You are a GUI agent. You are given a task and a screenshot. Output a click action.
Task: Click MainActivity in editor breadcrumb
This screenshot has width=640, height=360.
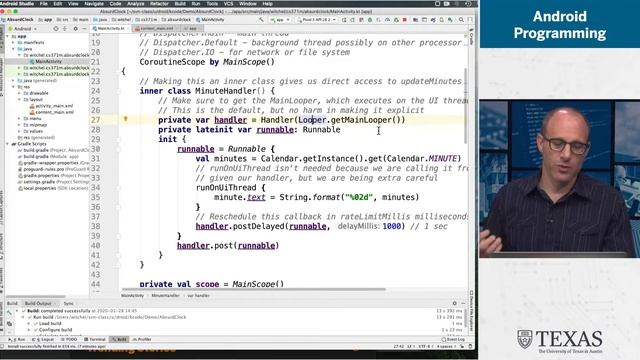click(132, 296)
